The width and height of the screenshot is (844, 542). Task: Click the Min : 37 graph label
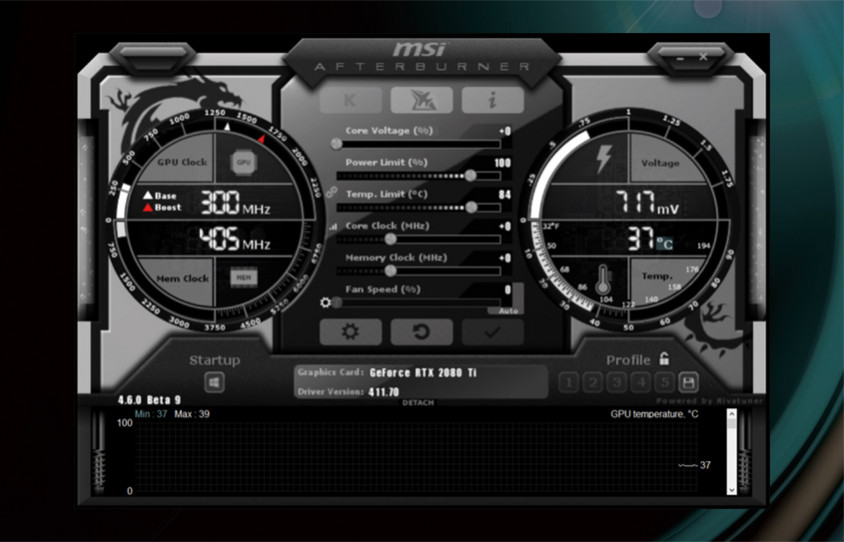click(151, 414)
